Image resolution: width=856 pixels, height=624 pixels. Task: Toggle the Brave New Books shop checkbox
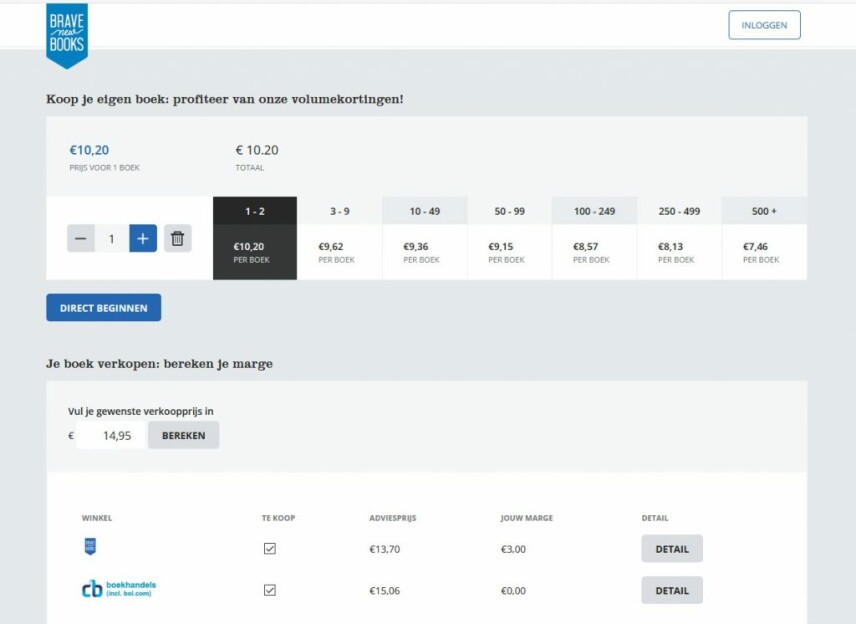tap(269, 549)
